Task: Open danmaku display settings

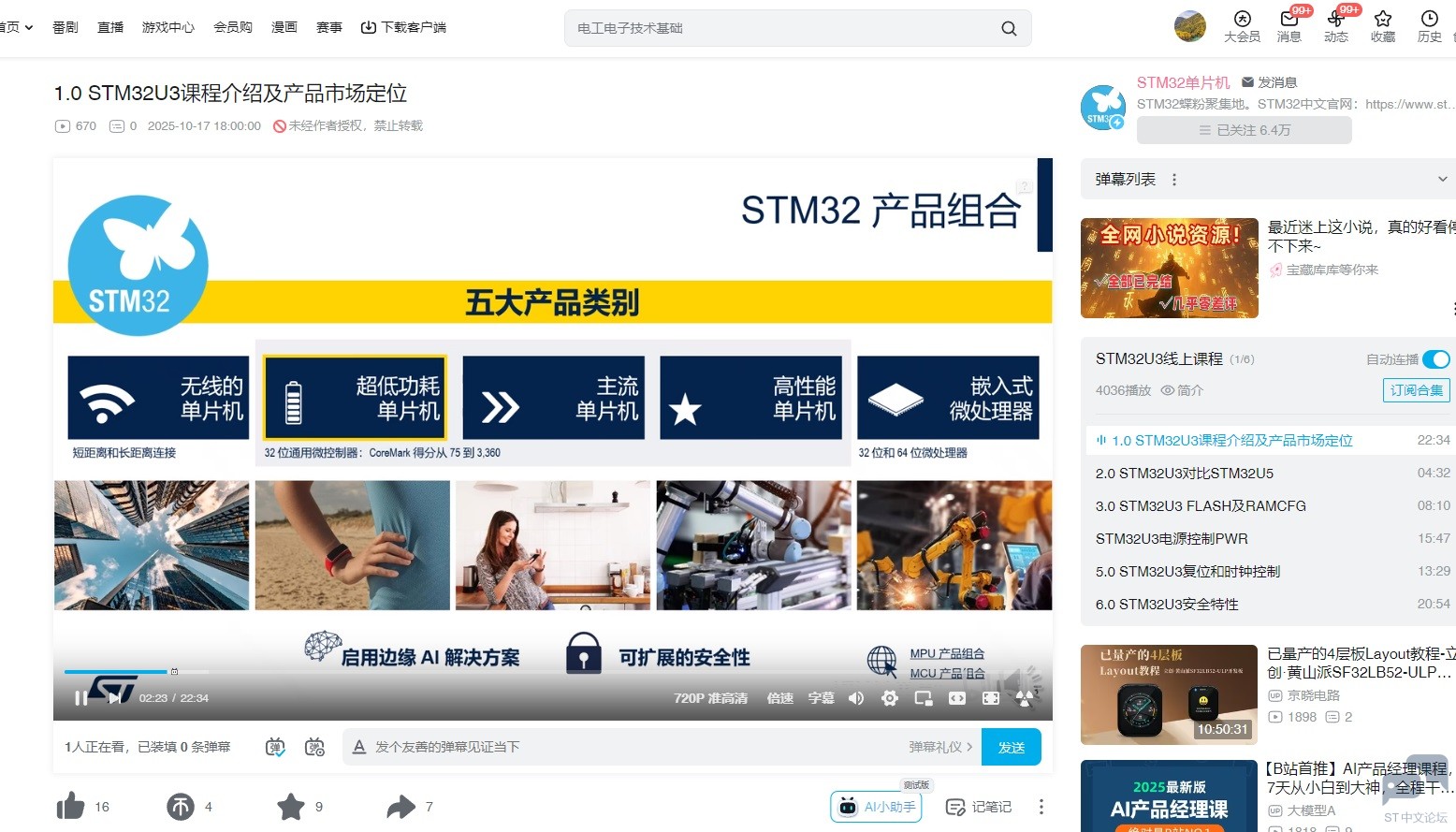Action: pos(315,747)
